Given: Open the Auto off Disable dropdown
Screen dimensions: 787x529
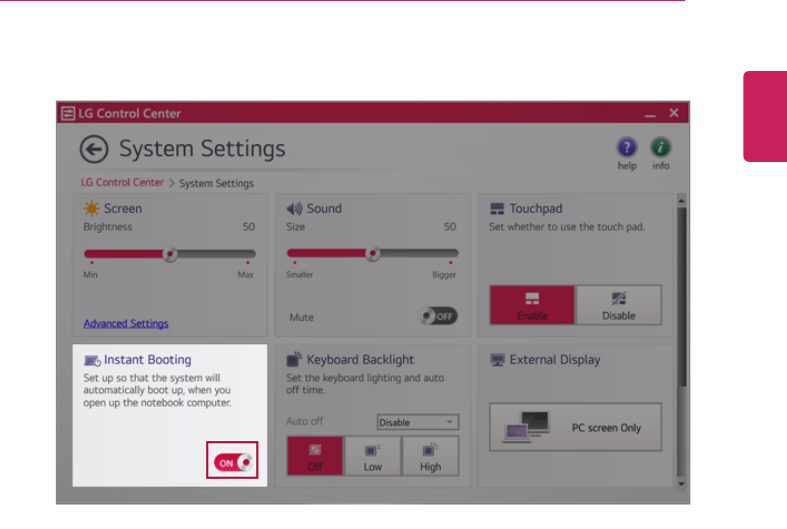Looking at the screenshot, I should [x=418, y=422].
